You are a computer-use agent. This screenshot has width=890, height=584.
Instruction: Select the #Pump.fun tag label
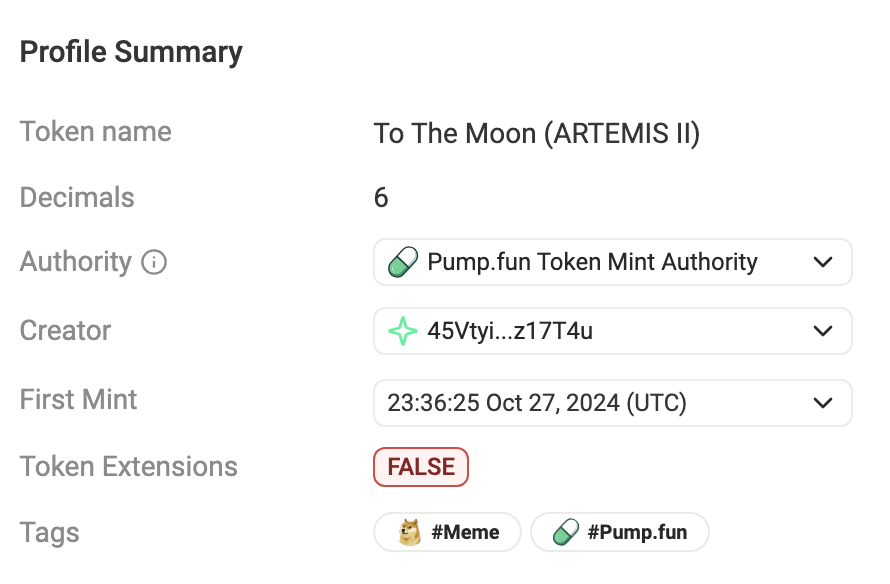pos(637,532)
